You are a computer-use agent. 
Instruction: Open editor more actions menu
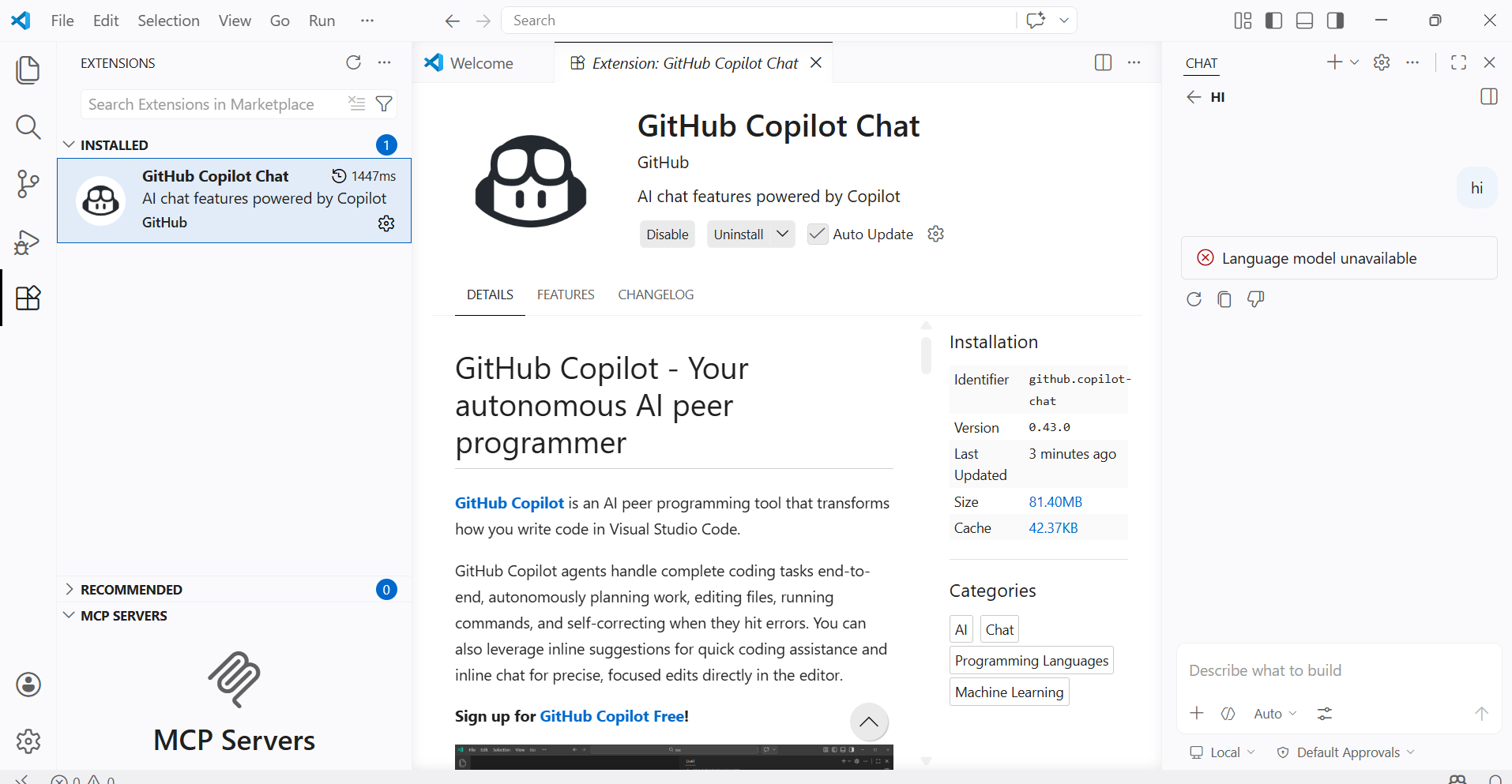coord(1134,62)
